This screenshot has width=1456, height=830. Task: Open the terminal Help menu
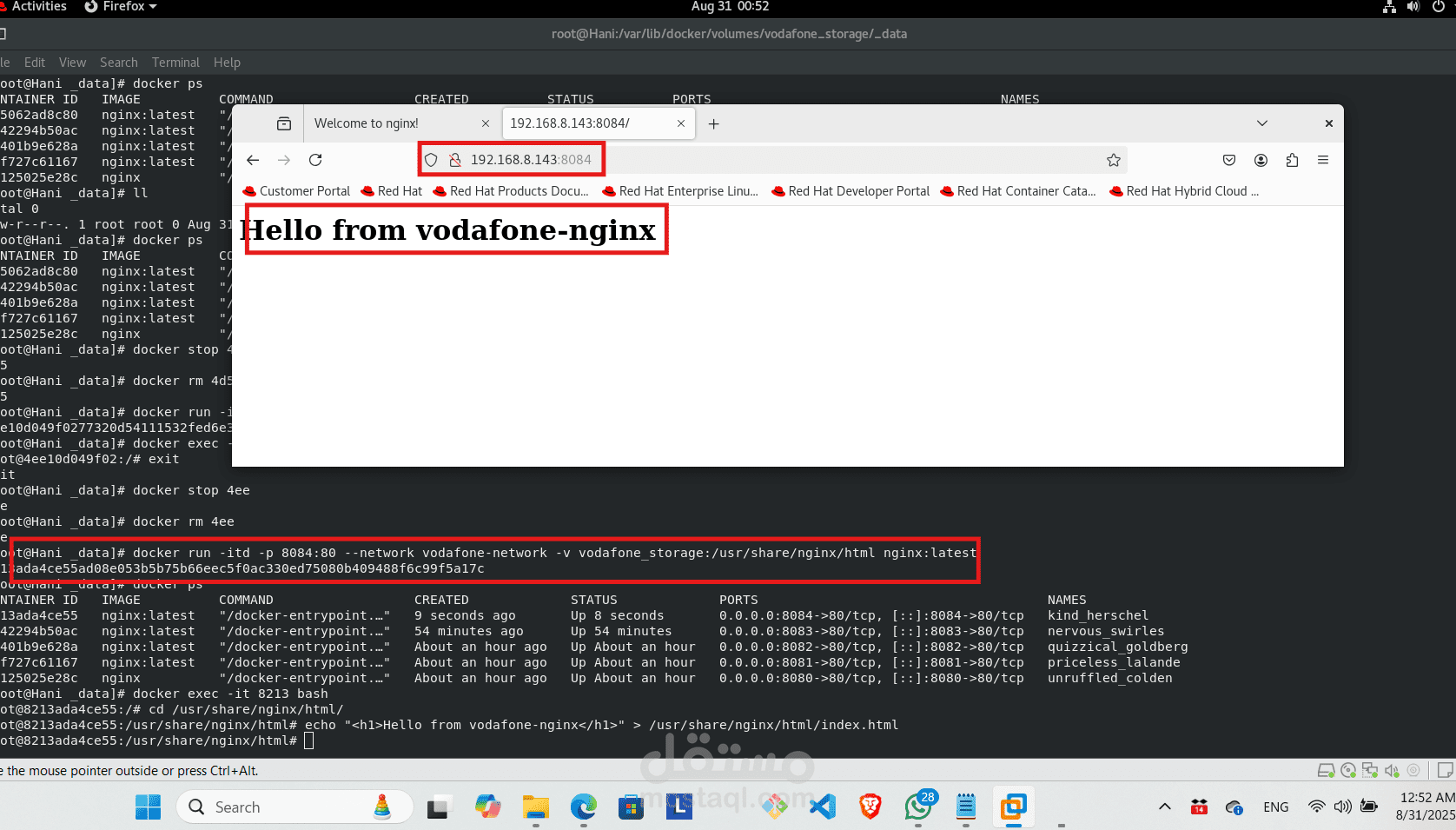coord(227,63)
